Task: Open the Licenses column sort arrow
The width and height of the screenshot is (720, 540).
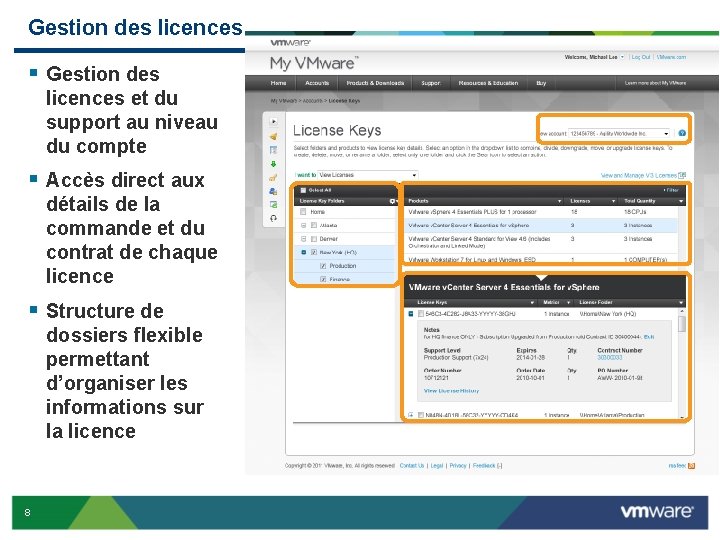Action: point(613,201)
